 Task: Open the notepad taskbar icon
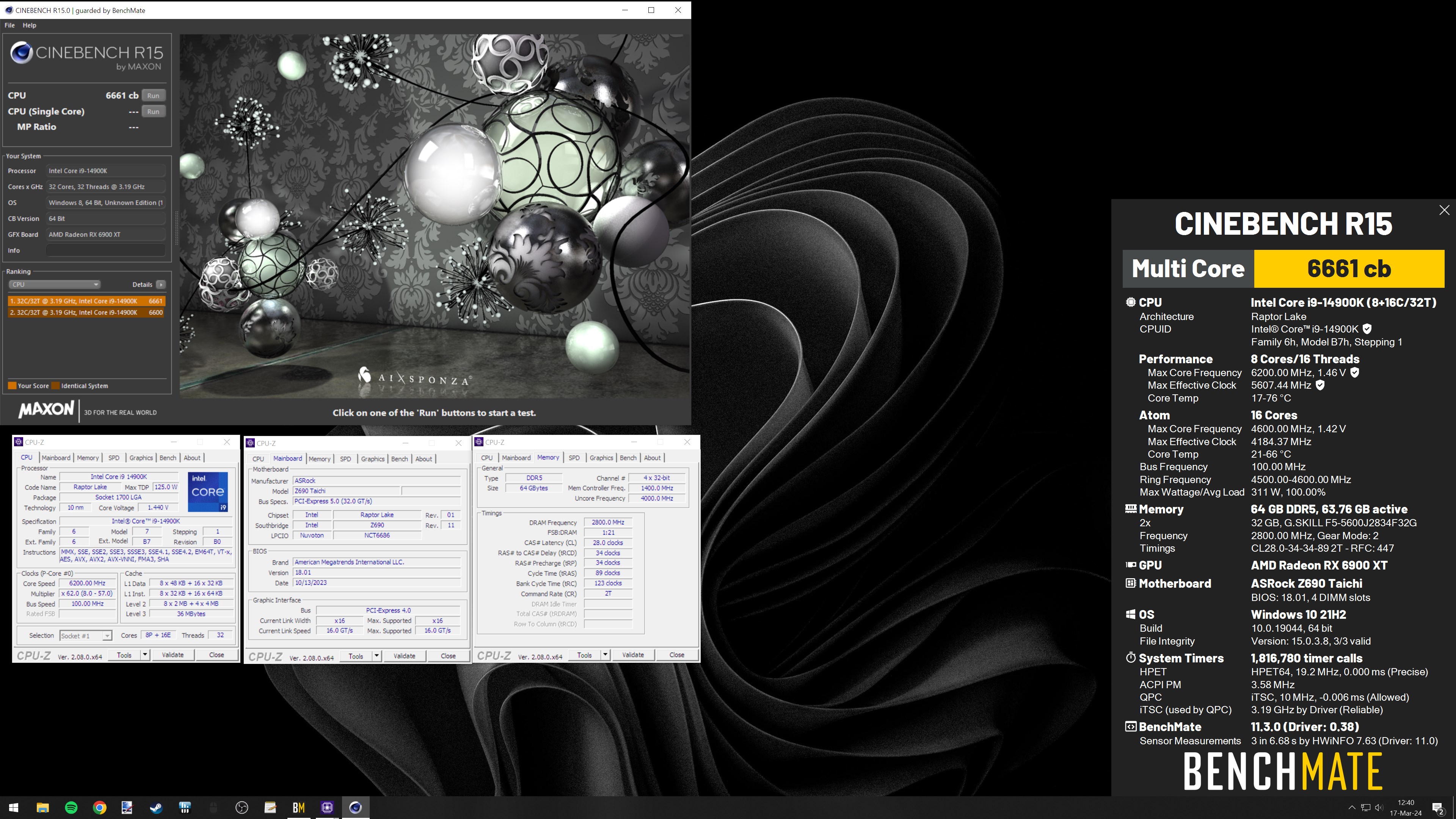click(x=270, y=808)
